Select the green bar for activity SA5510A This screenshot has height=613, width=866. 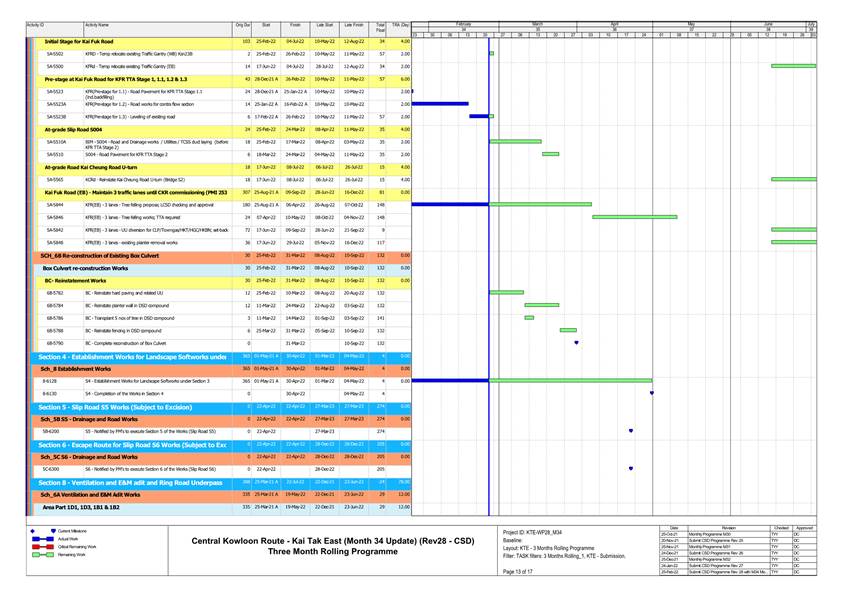tap(515, 142)
